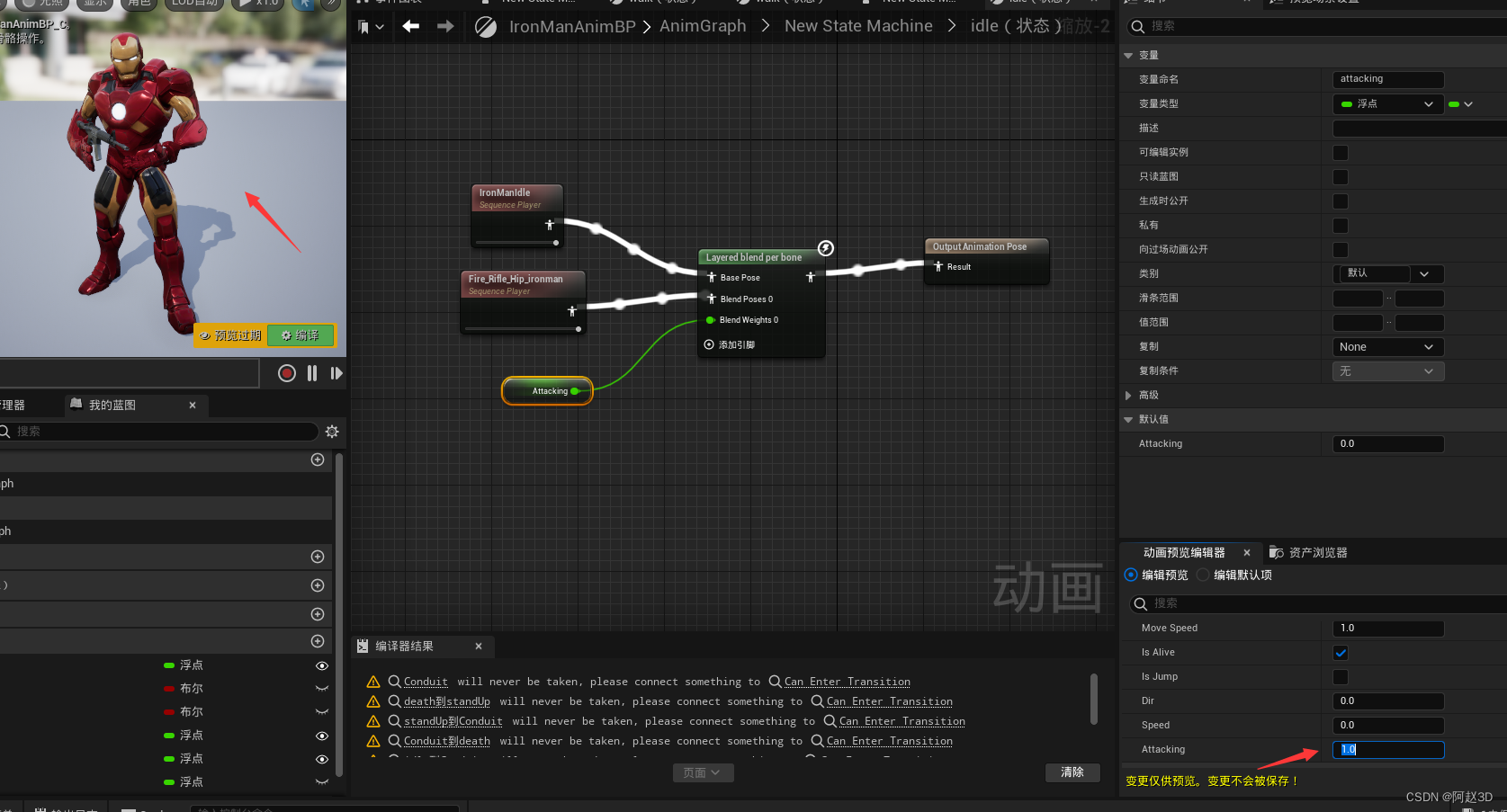Open the 复制 None dropdown

[1387, 347]
